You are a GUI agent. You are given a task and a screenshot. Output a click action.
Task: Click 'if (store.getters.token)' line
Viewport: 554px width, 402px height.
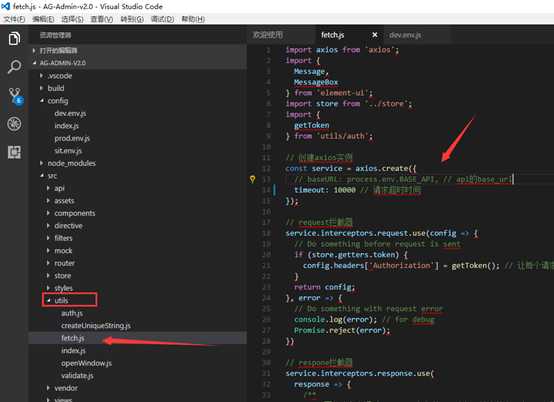[x=351, y=255]
